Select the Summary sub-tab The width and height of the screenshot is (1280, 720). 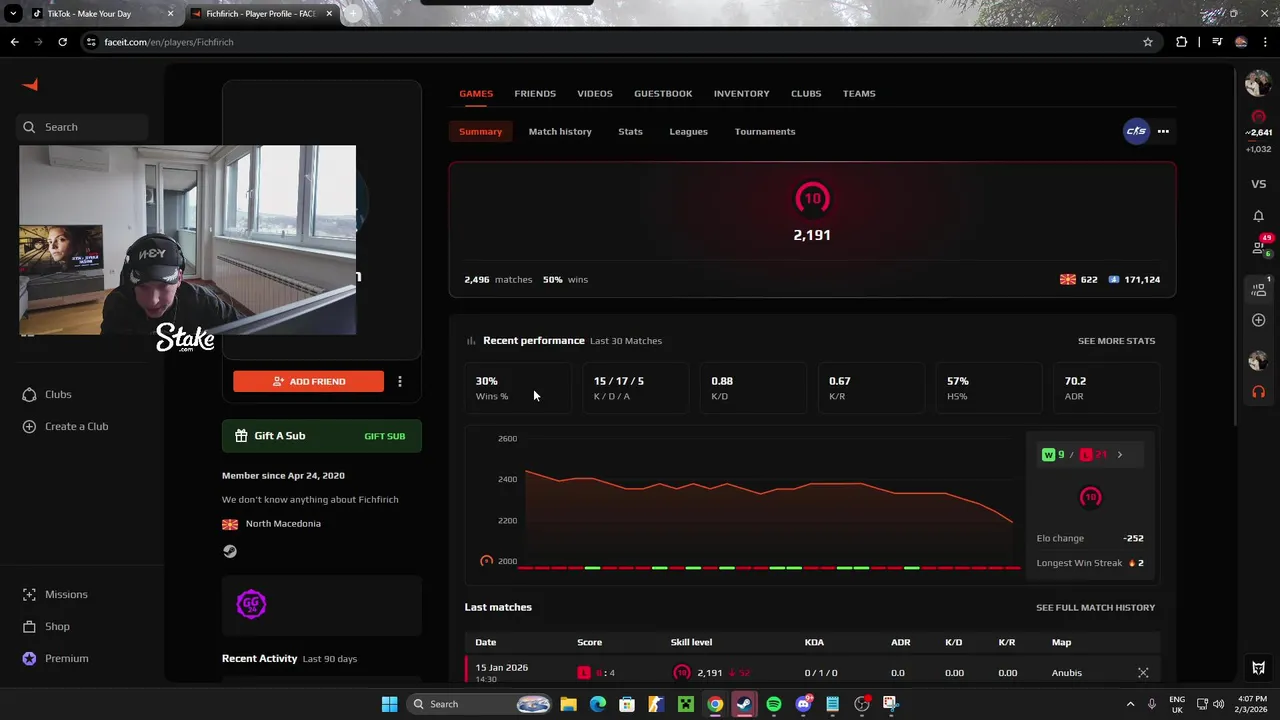coord(480,131)
